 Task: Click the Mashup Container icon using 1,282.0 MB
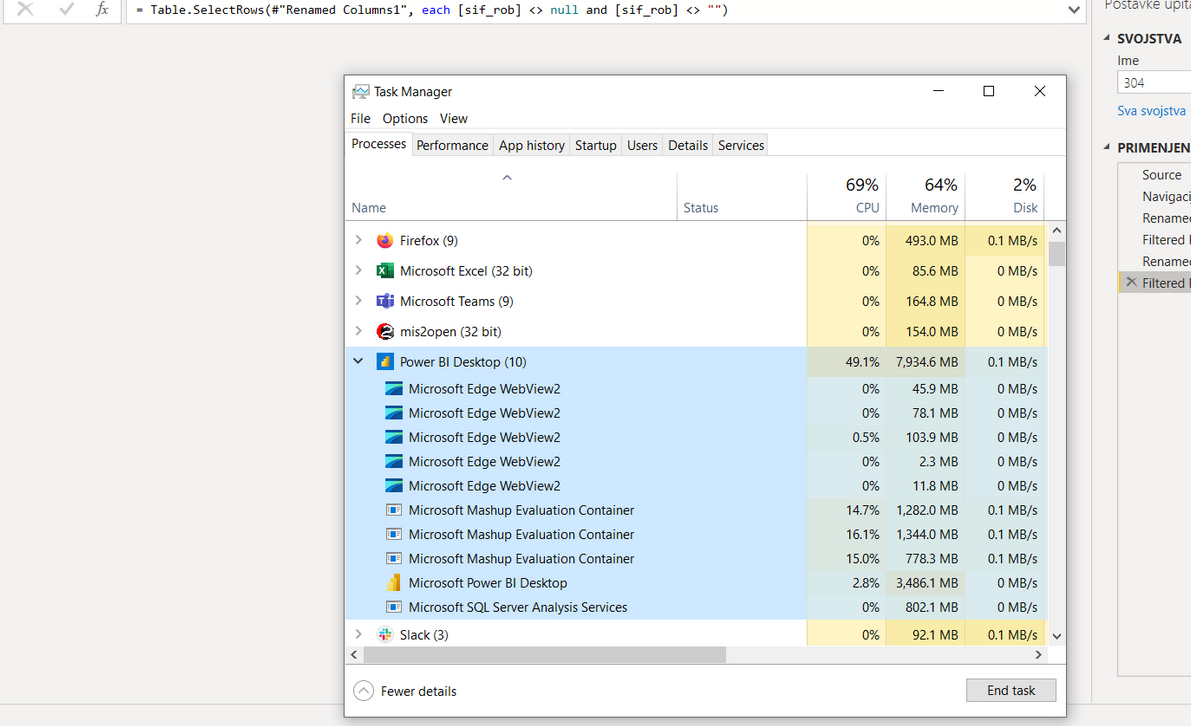(x=393, y=510)
